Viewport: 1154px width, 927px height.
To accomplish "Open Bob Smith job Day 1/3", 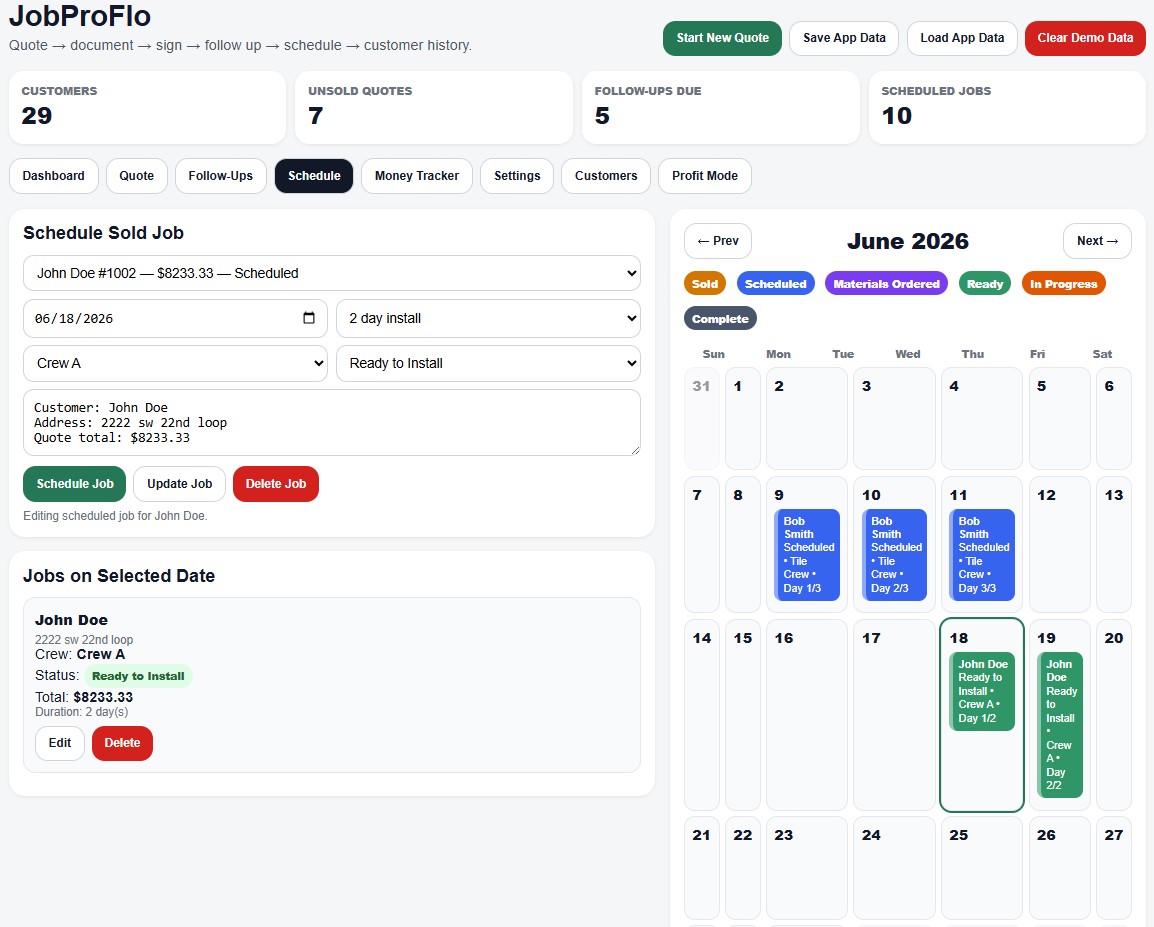I will pyautogui.click(x=807, y=555).
